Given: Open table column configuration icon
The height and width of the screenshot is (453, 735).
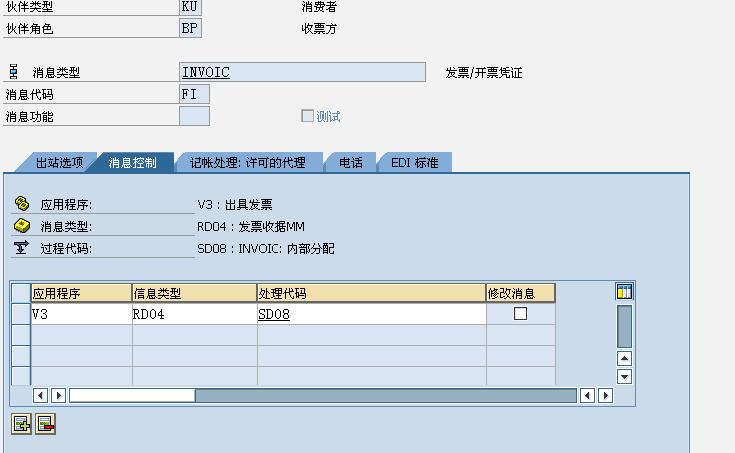Looking at the screenshot, I should coord(624,292).
